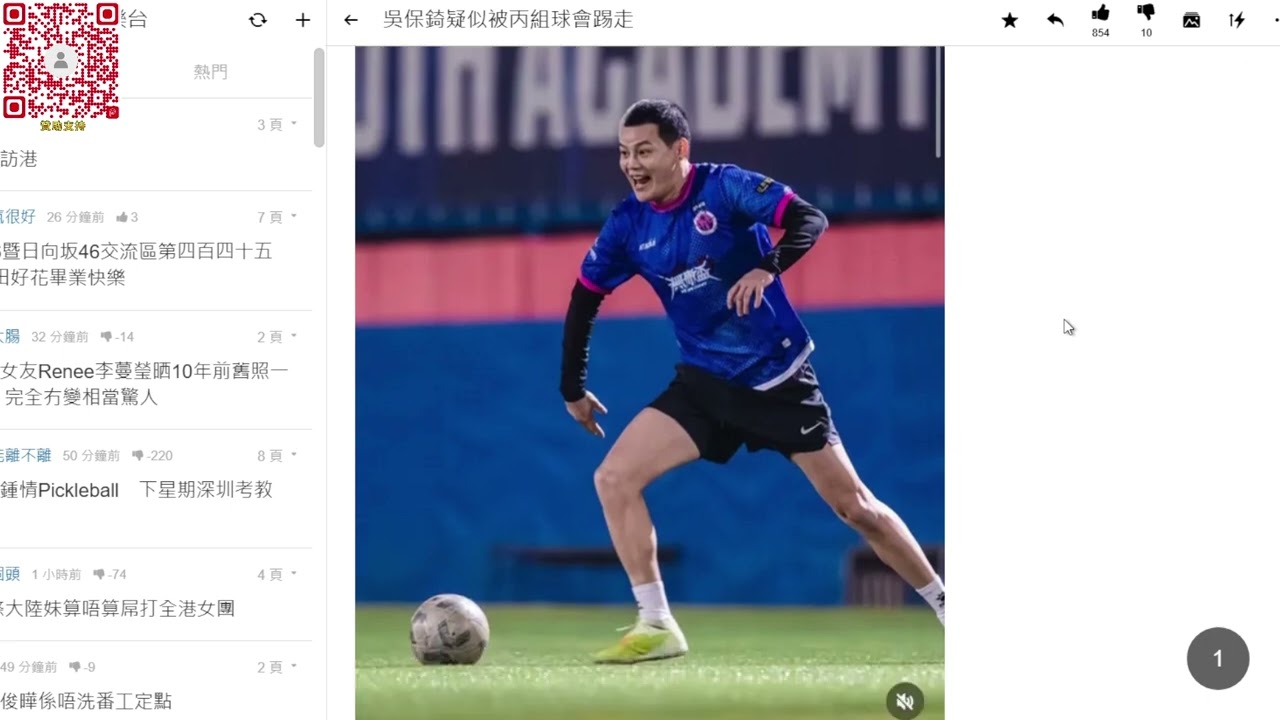Open the Pickleball 深圳考教 thread
Viewport: 1280px width, 720px height.
(137, 490)
